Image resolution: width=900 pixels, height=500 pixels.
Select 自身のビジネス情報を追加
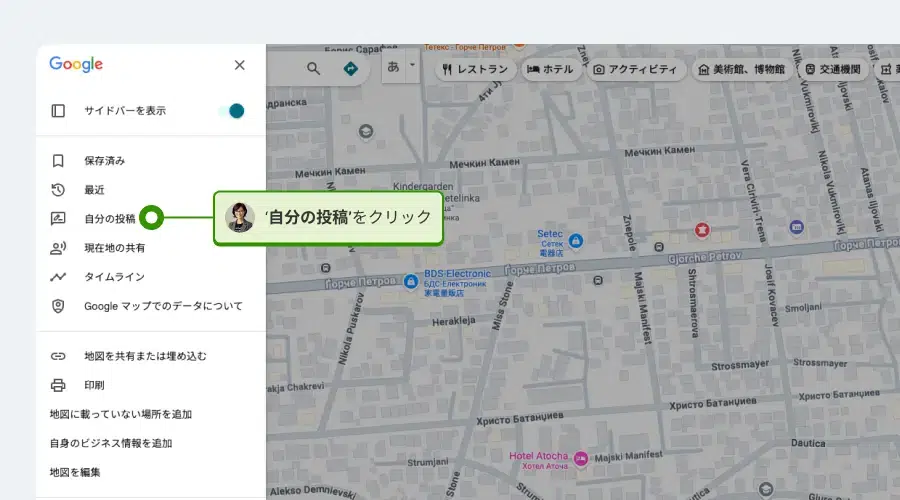[111, 443]
